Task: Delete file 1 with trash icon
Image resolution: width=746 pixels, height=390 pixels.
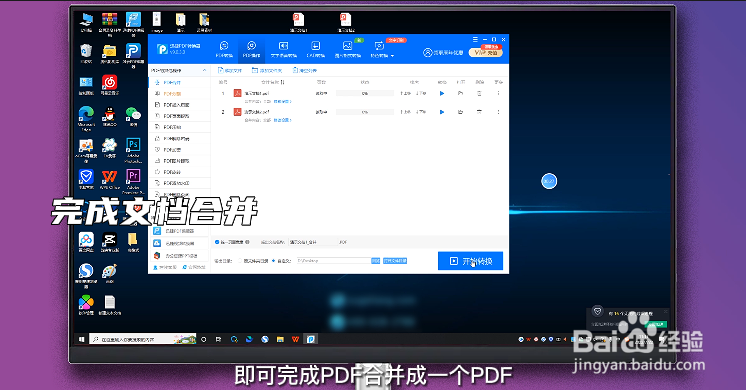Action: point(479,93)
